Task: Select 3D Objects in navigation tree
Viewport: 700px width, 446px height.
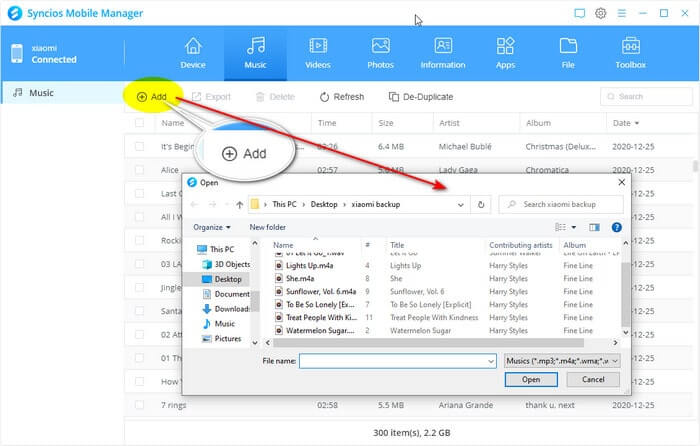Action: (226, 264)
